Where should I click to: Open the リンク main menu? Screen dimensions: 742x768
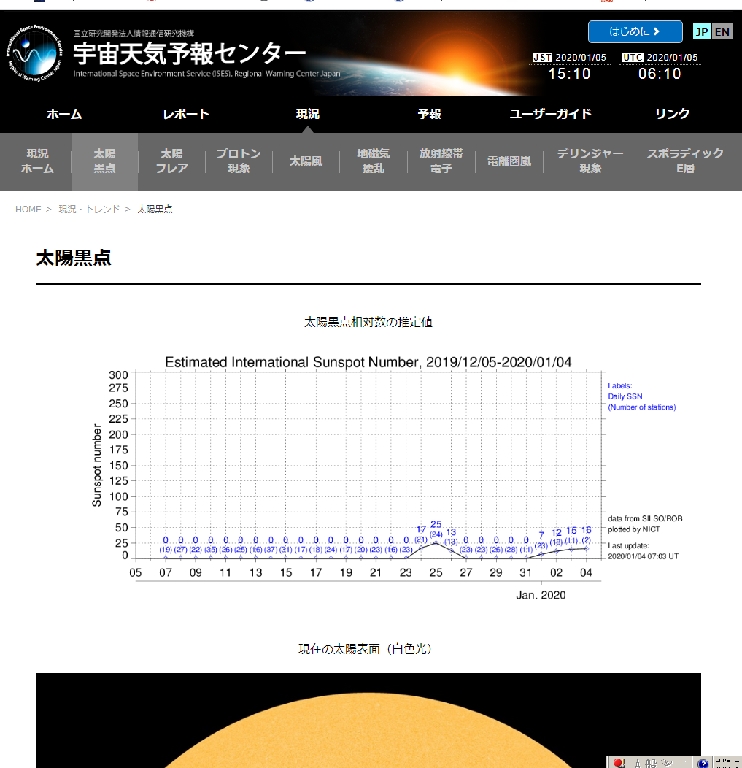click(x=672, y=114)
